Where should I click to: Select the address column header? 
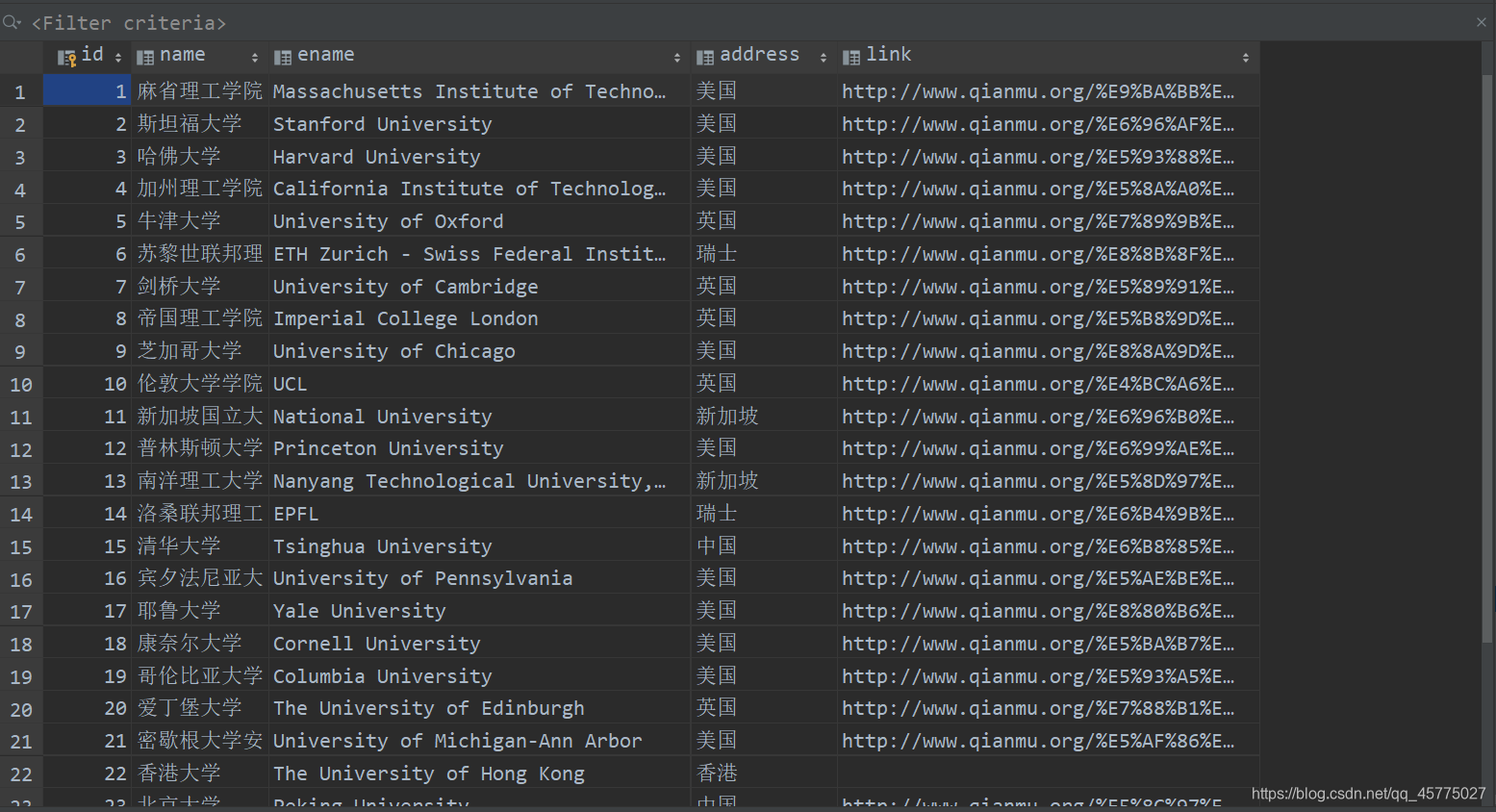pyautogui.click(x=764, y=57)
